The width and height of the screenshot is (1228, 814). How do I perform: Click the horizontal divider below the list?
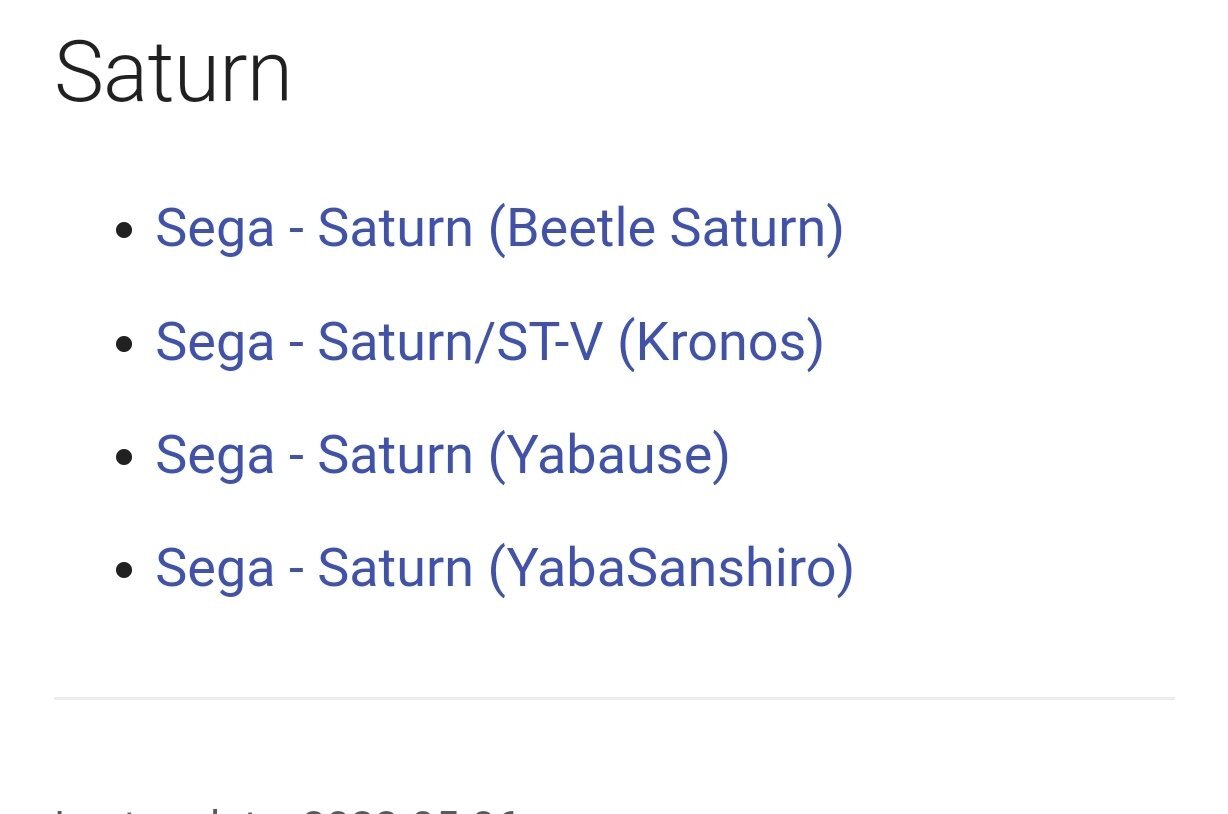coord(614,698)
